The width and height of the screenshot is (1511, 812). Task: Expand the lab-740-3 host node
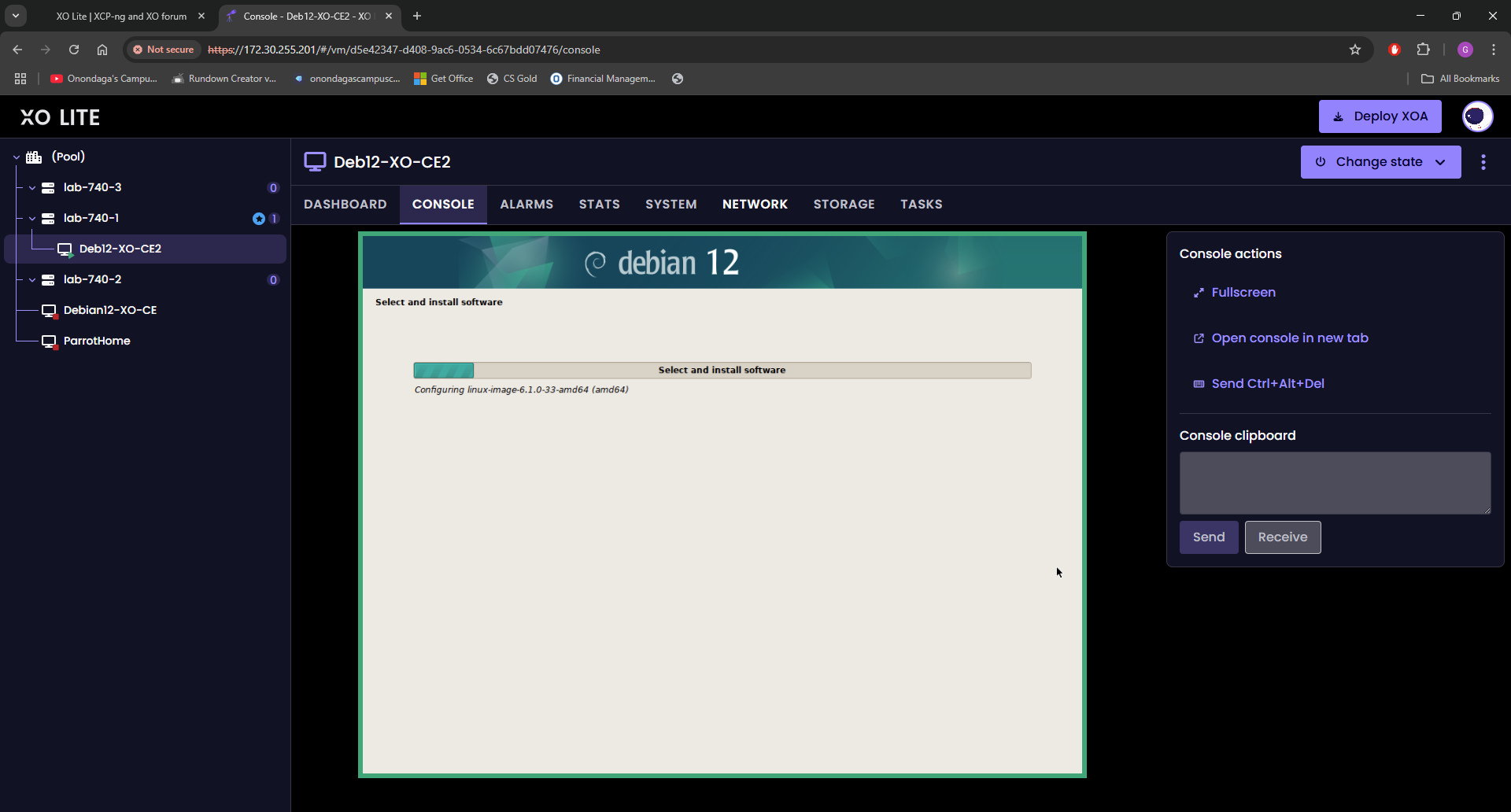click(32, 188)
